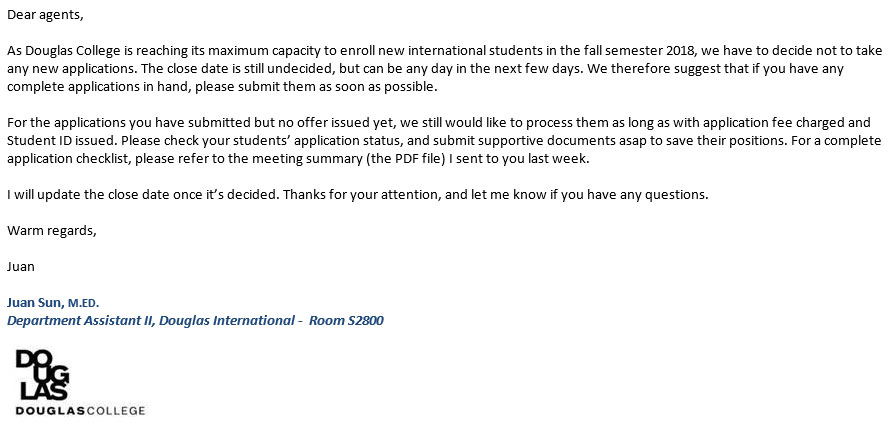Click the "Dear agents," greeting
This screenshot has width=893, height=432.
(x=46, y=15)
